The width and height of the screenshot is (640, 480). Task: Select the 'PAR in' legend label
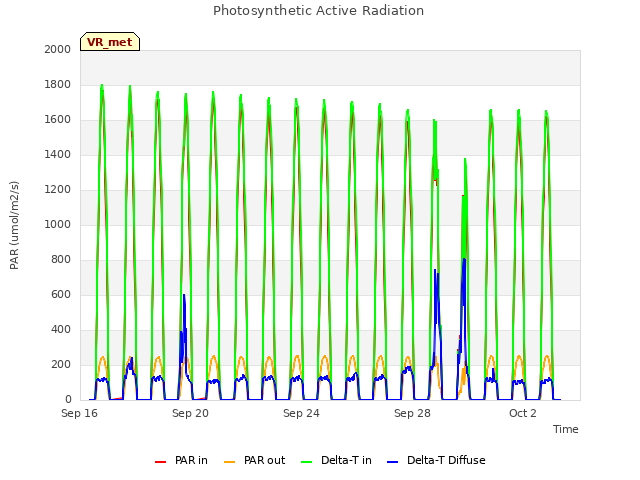pos(191,460)
